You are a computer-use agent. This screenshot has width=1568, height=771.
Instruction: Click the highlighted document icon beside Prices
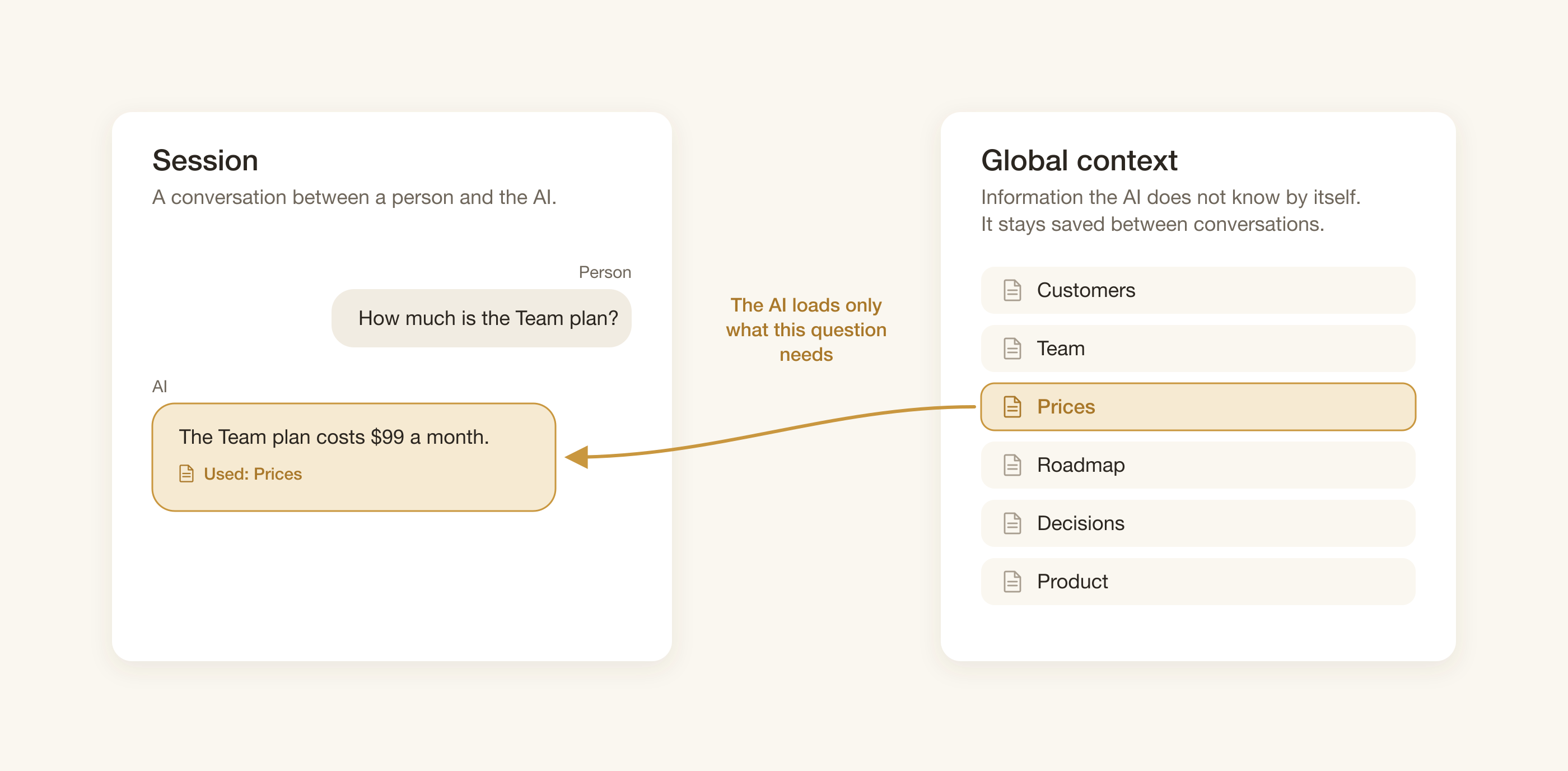1012,406
